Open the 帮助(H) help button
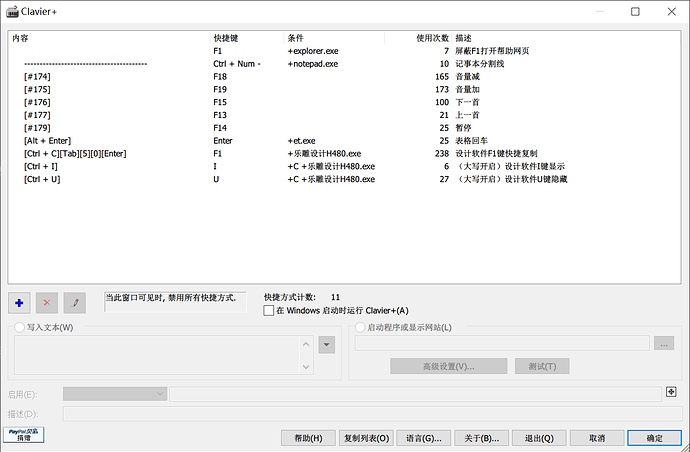This screenshot has height=452, width=690. pos(308,438)
